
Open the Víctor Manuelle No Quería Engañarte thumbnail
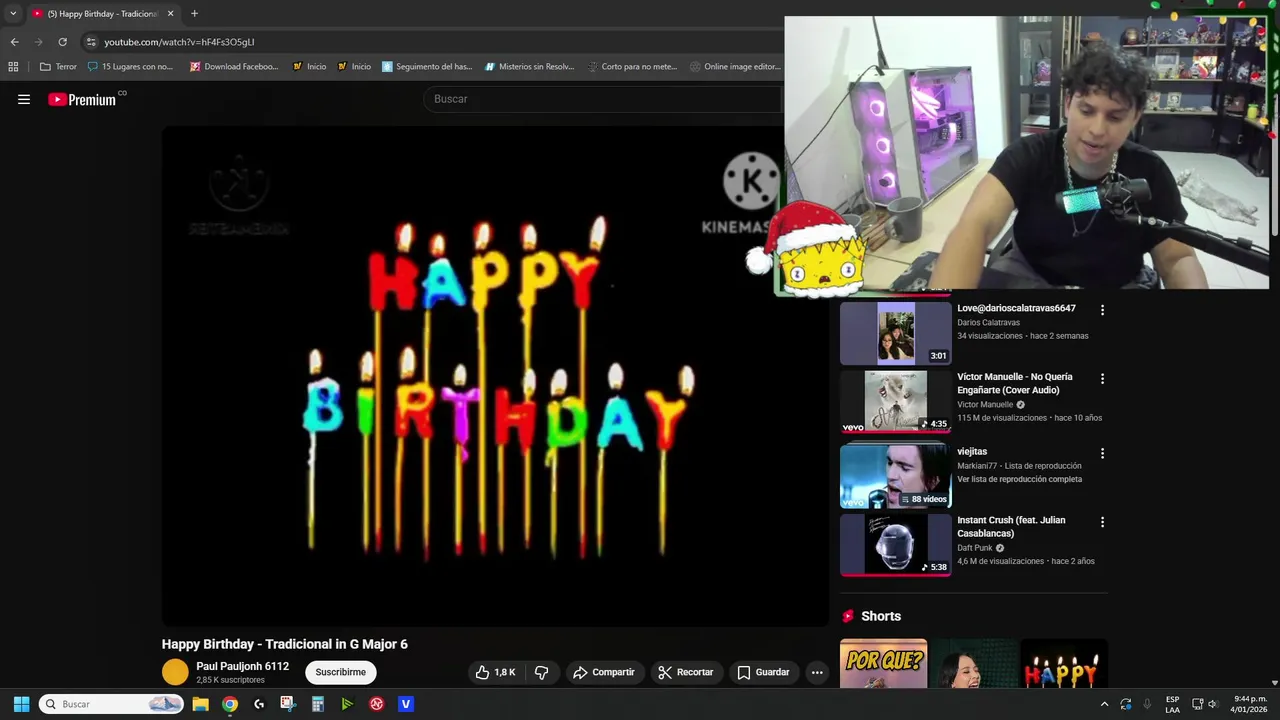[x=895, y=402]
